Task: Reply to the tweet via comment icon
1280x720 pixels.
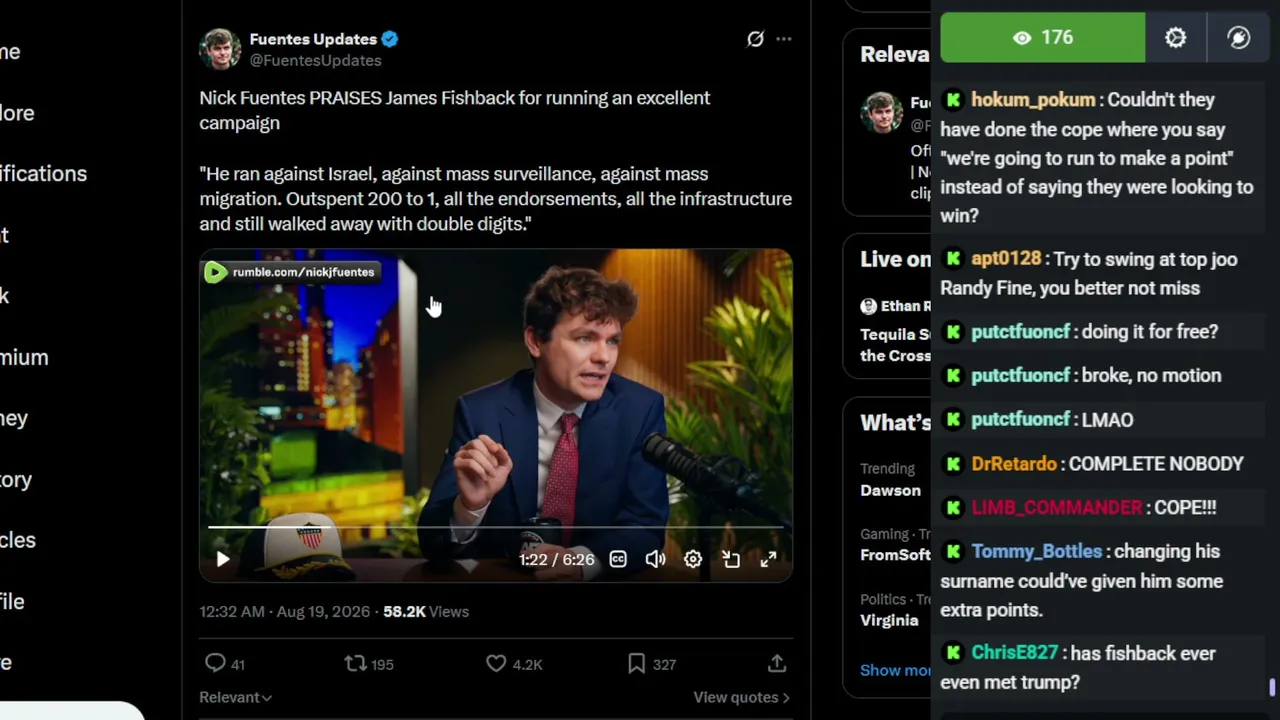Action: [215, 663]
